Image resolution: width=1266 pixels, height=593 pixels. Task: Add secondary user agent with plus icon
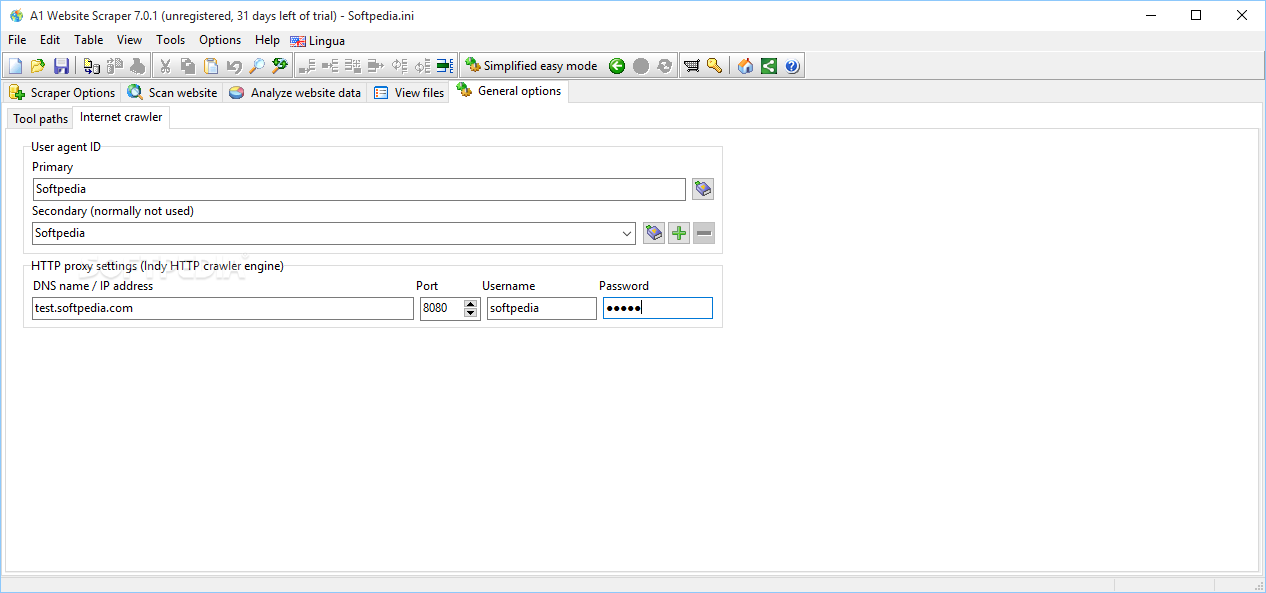pyautogui.click(x=679, y=233)
